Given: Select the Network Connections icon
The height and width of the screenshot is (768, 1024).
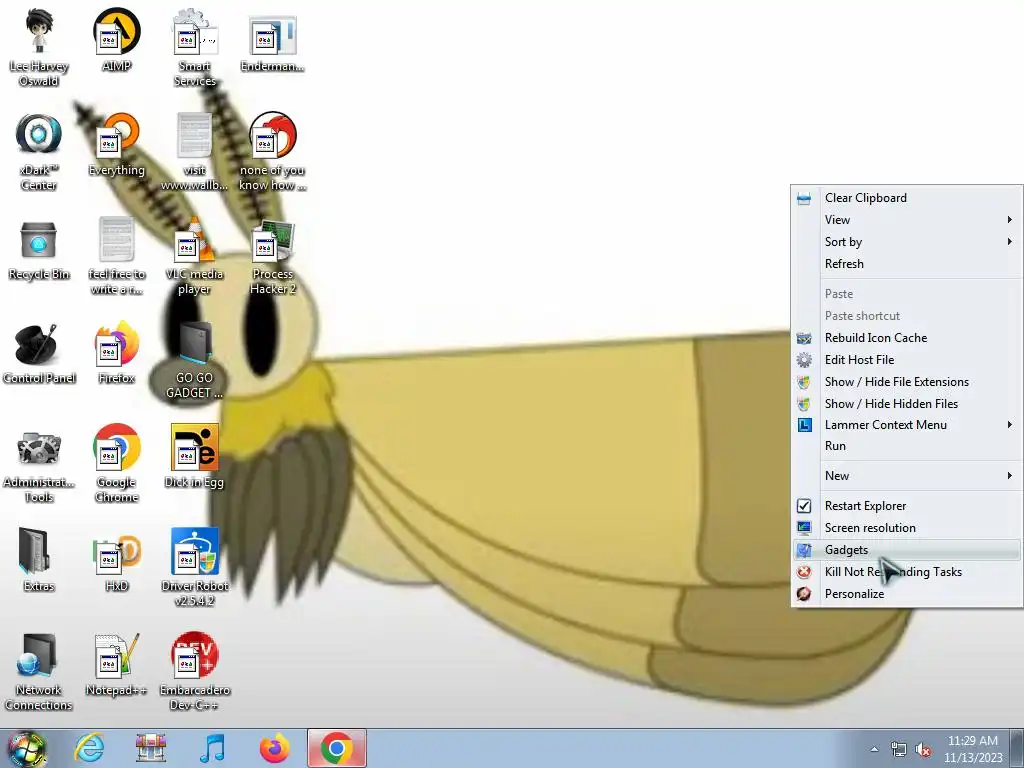Looking at the screenshot, I should point(39,671).
